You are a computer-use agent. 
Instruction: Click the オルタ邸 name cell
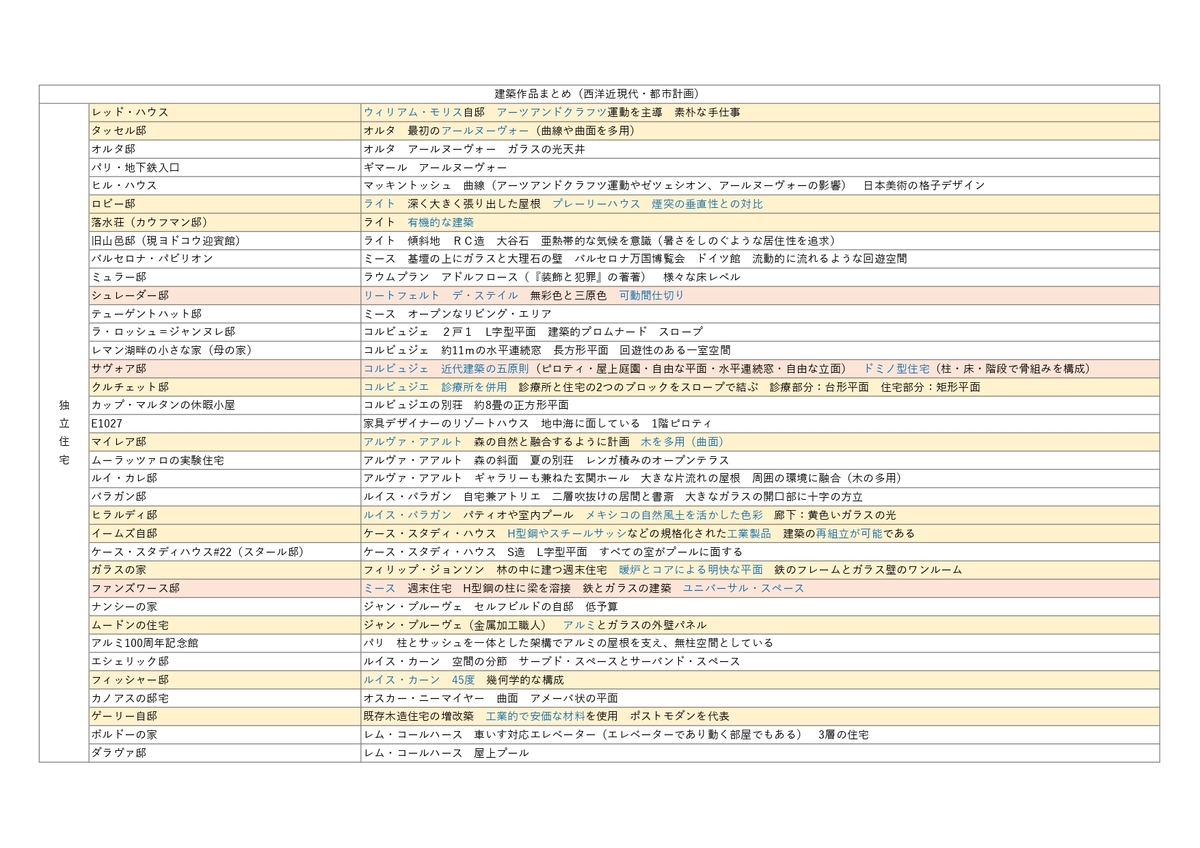coord(224,149)
